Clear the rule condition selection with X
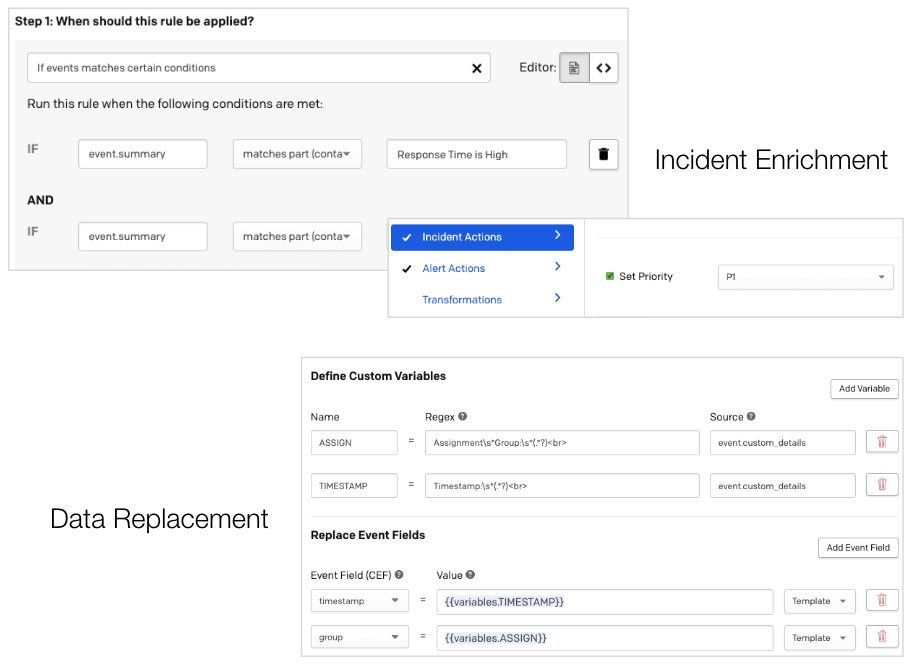 pyautogui.click(x=476, y=68)
